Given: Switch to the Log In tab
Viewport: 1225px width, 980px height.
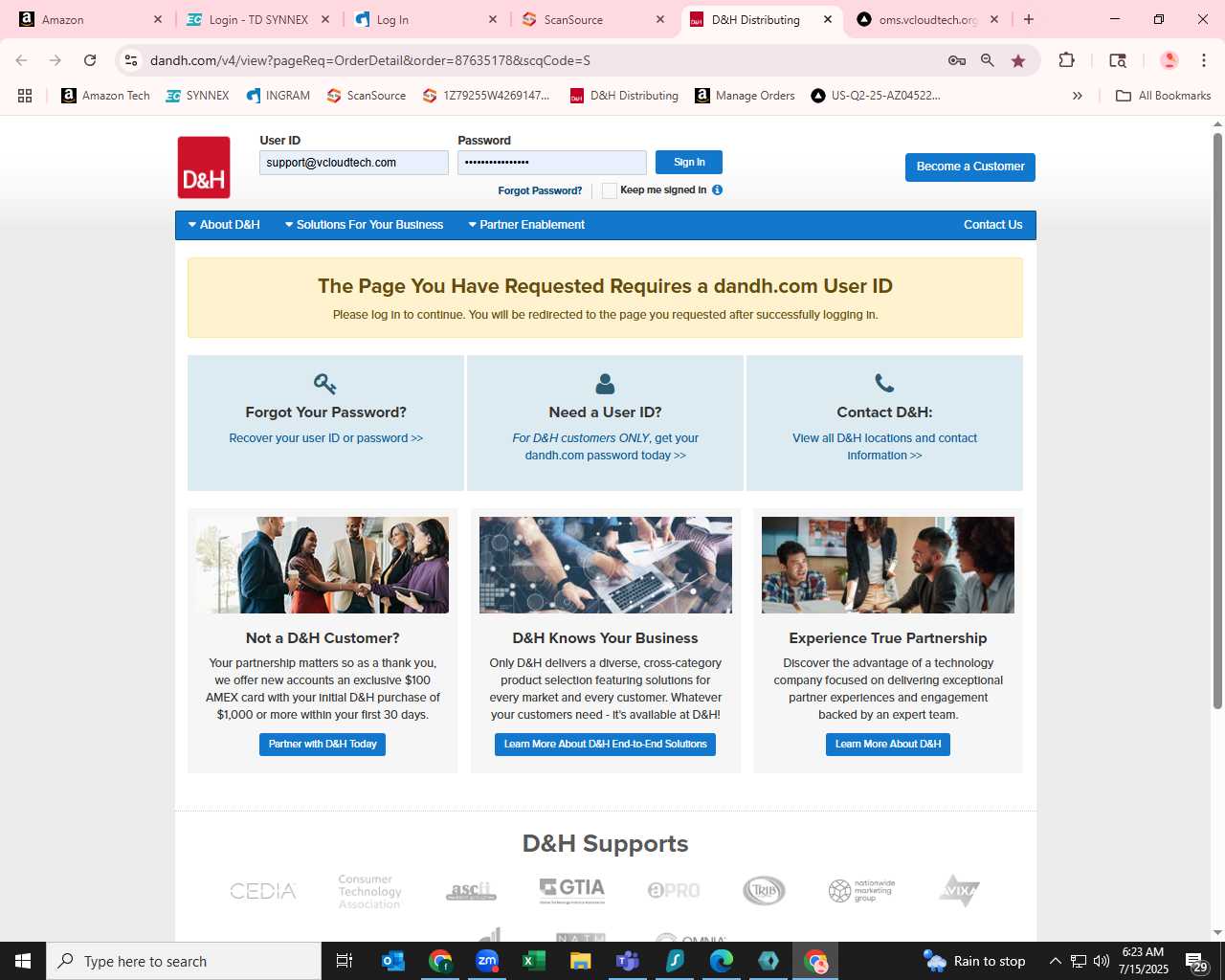Looking at the screenshot, I should [425, 19].
